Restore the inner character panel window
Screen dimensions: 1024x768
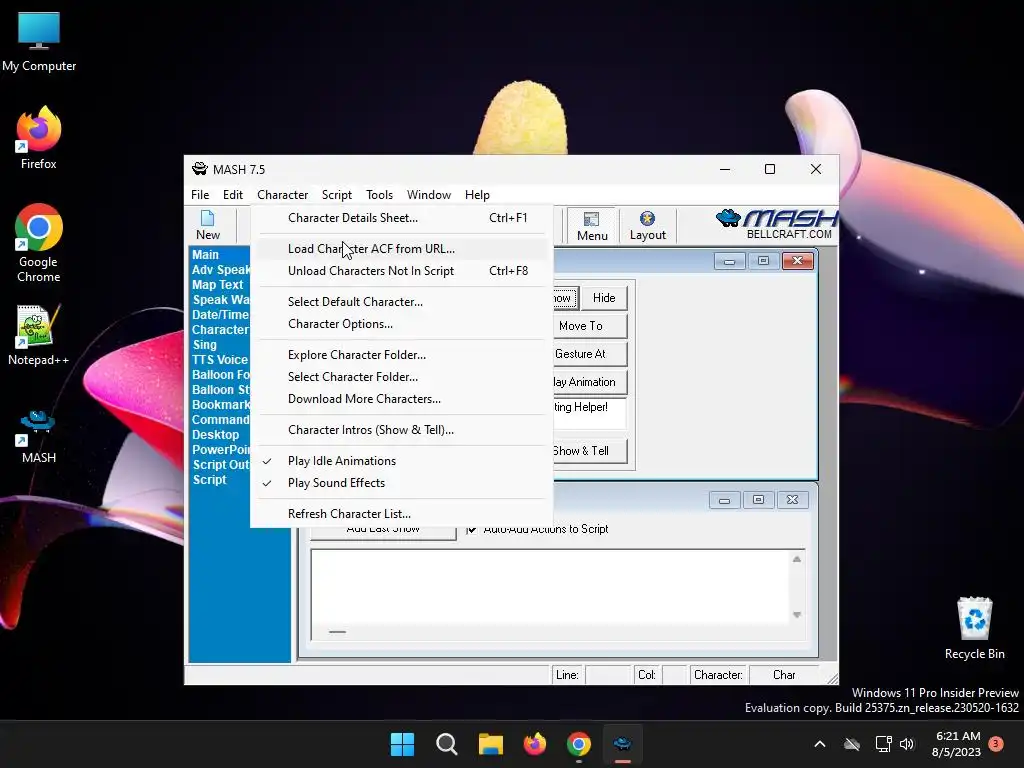point(763,261)
